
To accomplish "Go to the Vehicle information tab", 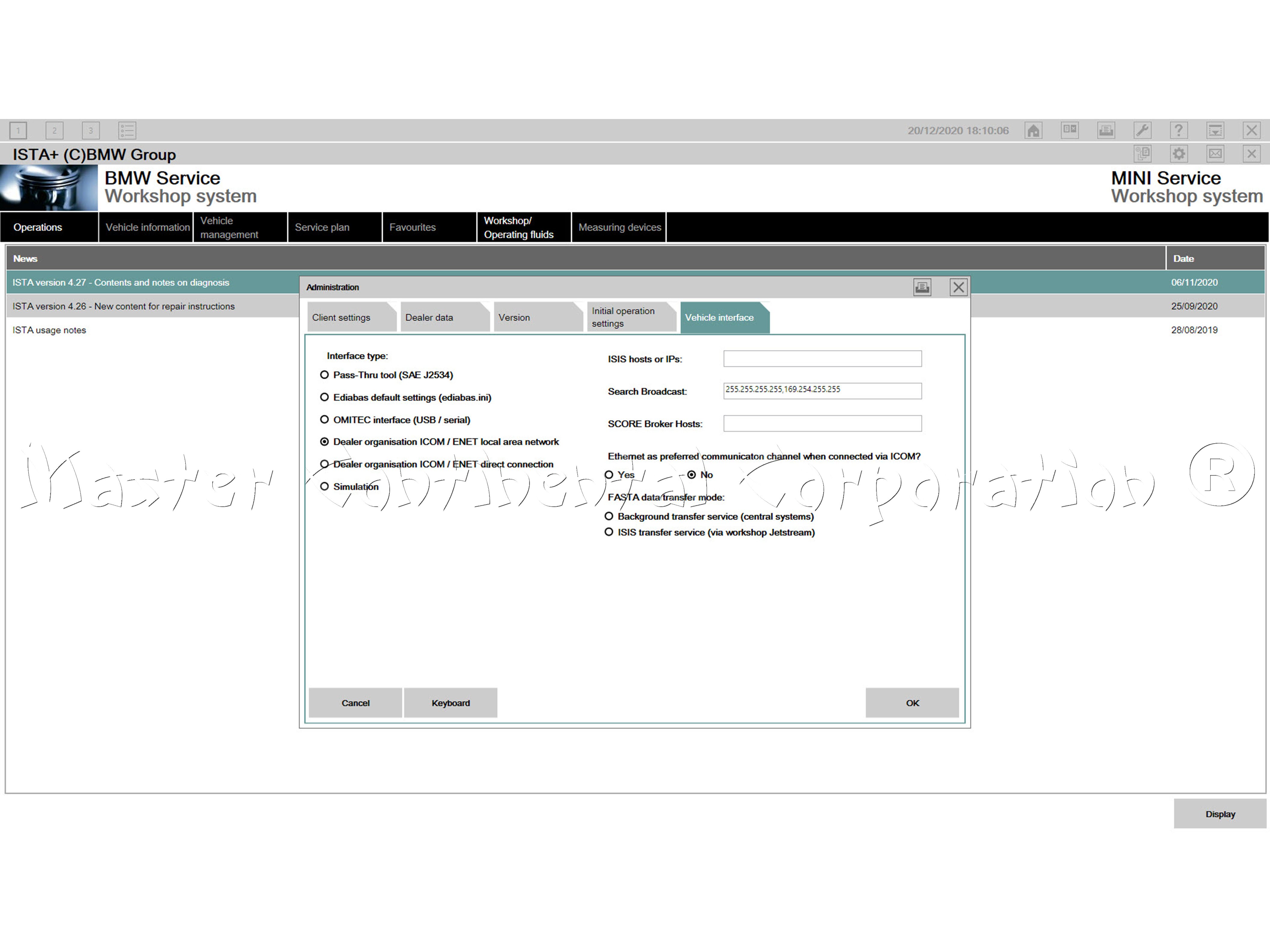I will (146, 227).
